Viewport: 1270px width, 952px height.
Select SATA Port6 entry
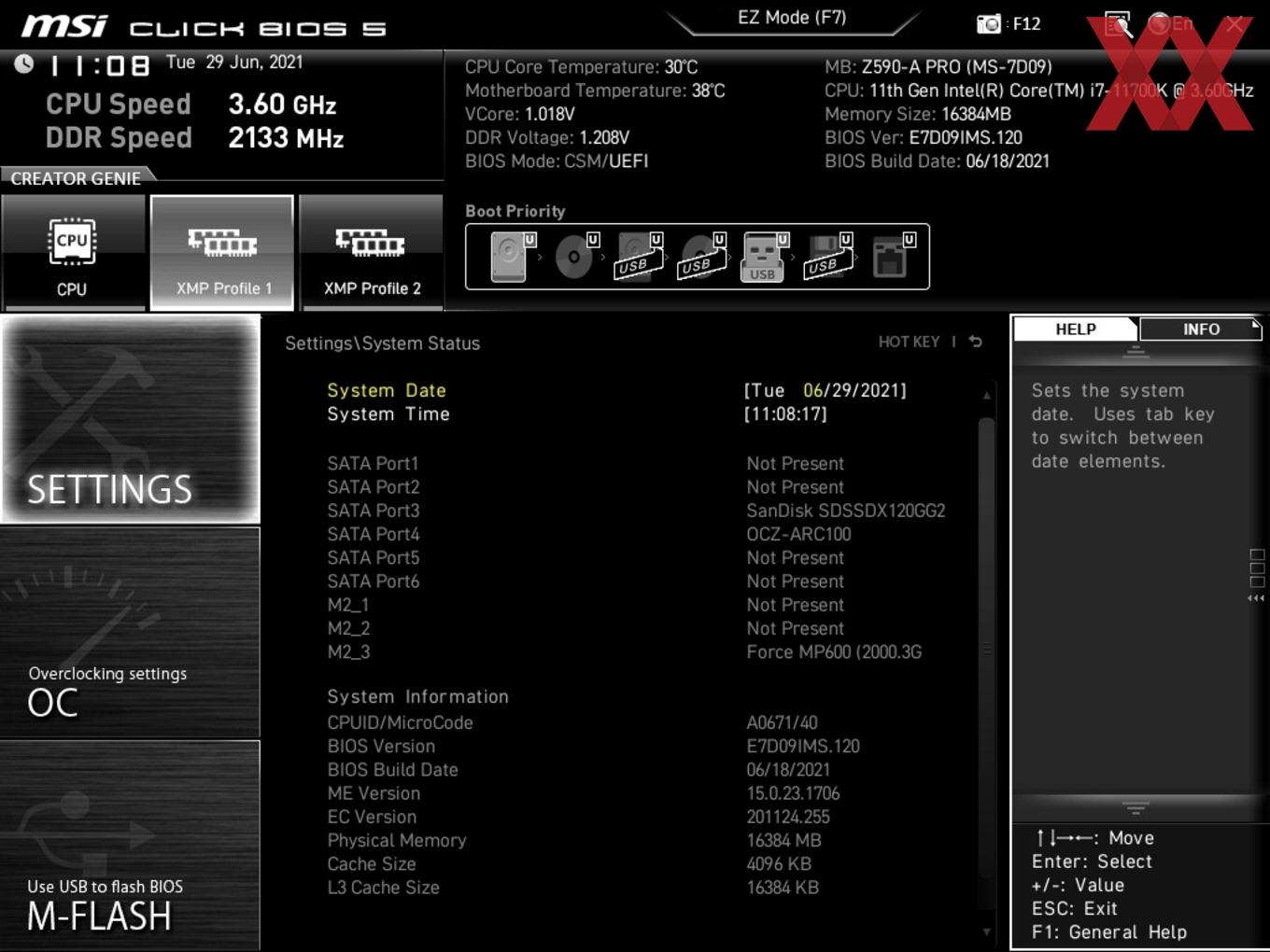click(373, 581)
